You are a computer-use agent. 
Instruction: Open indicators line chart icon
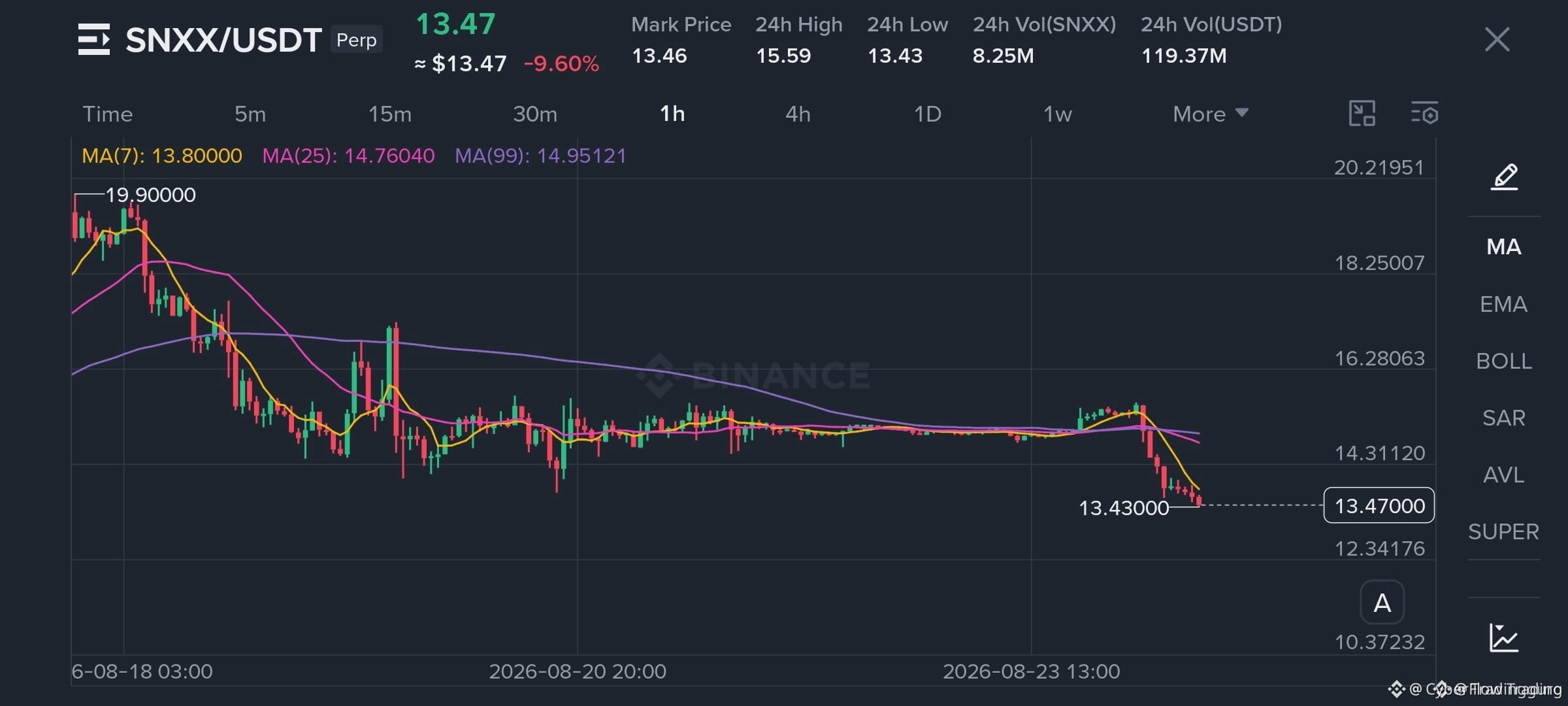[1504, 637]
